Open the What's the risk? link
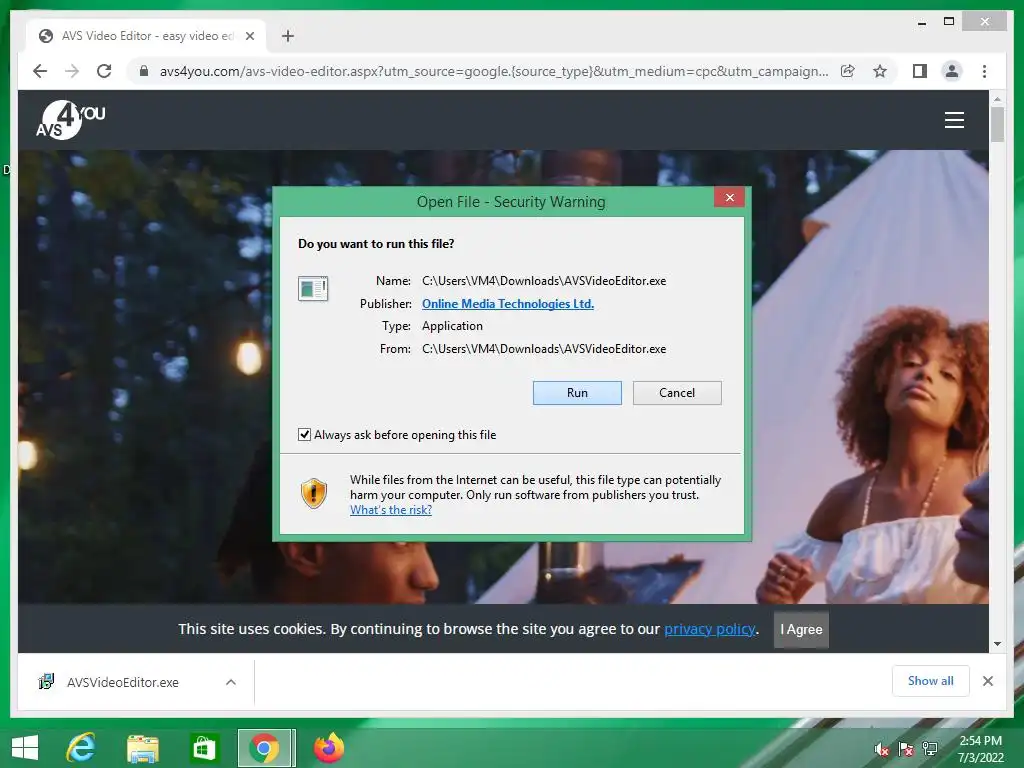Image resolution: width=1024 pixels, height=768 pixels. (x=391, y=510)
